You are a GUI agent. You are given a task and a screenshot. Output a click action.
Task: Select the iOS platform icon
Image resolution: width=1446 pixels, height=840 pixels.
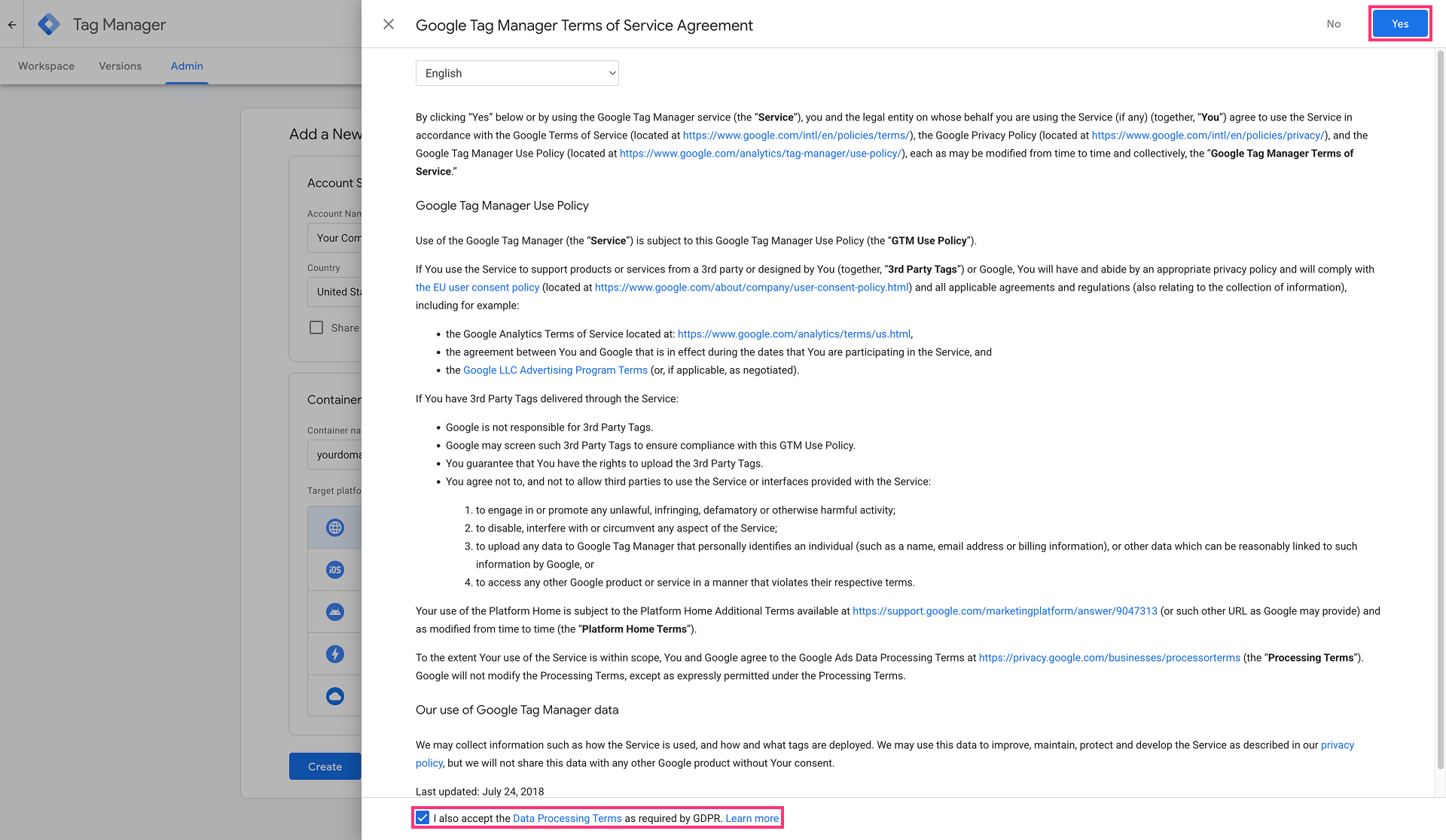tap(335, 570)
